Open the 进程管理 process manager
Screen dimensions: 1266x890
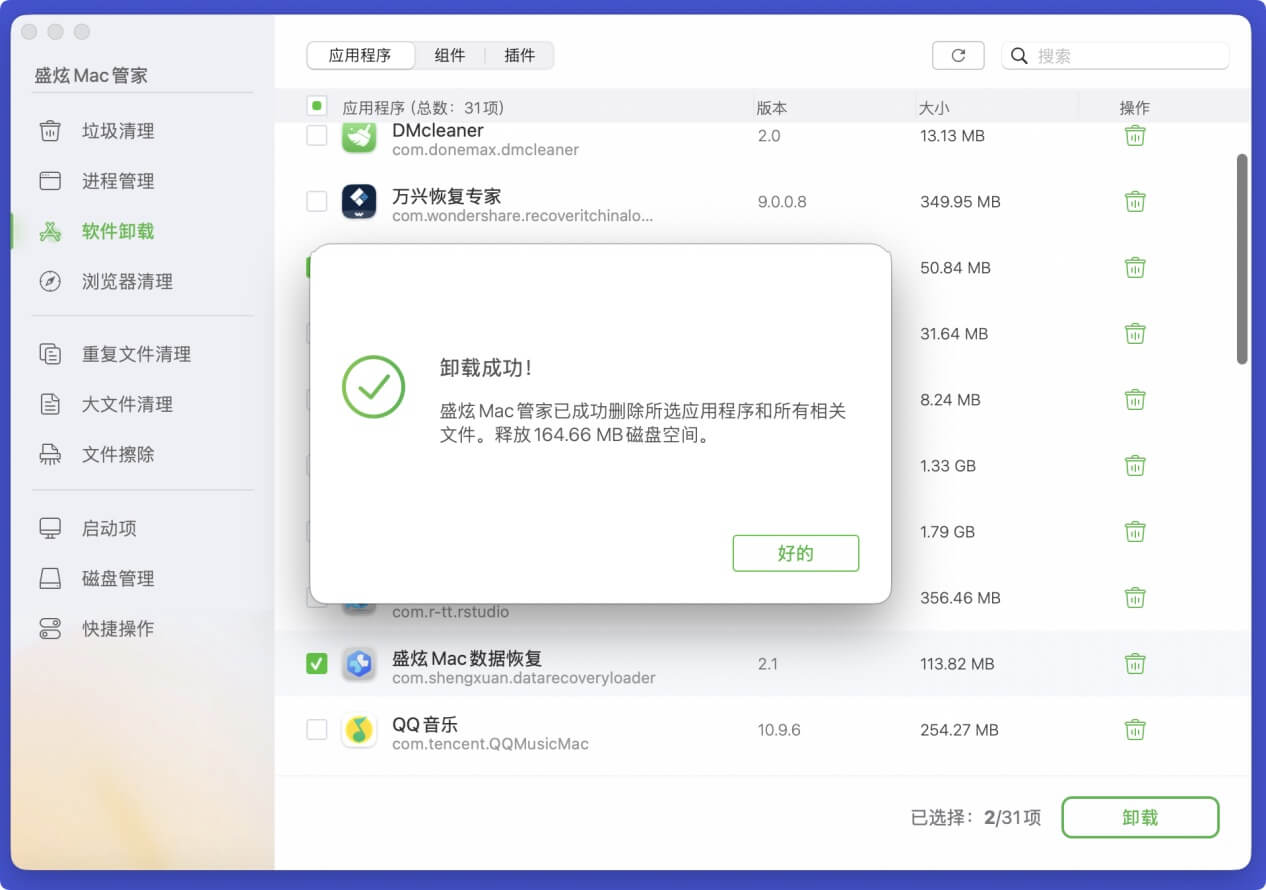coord(113,181)
